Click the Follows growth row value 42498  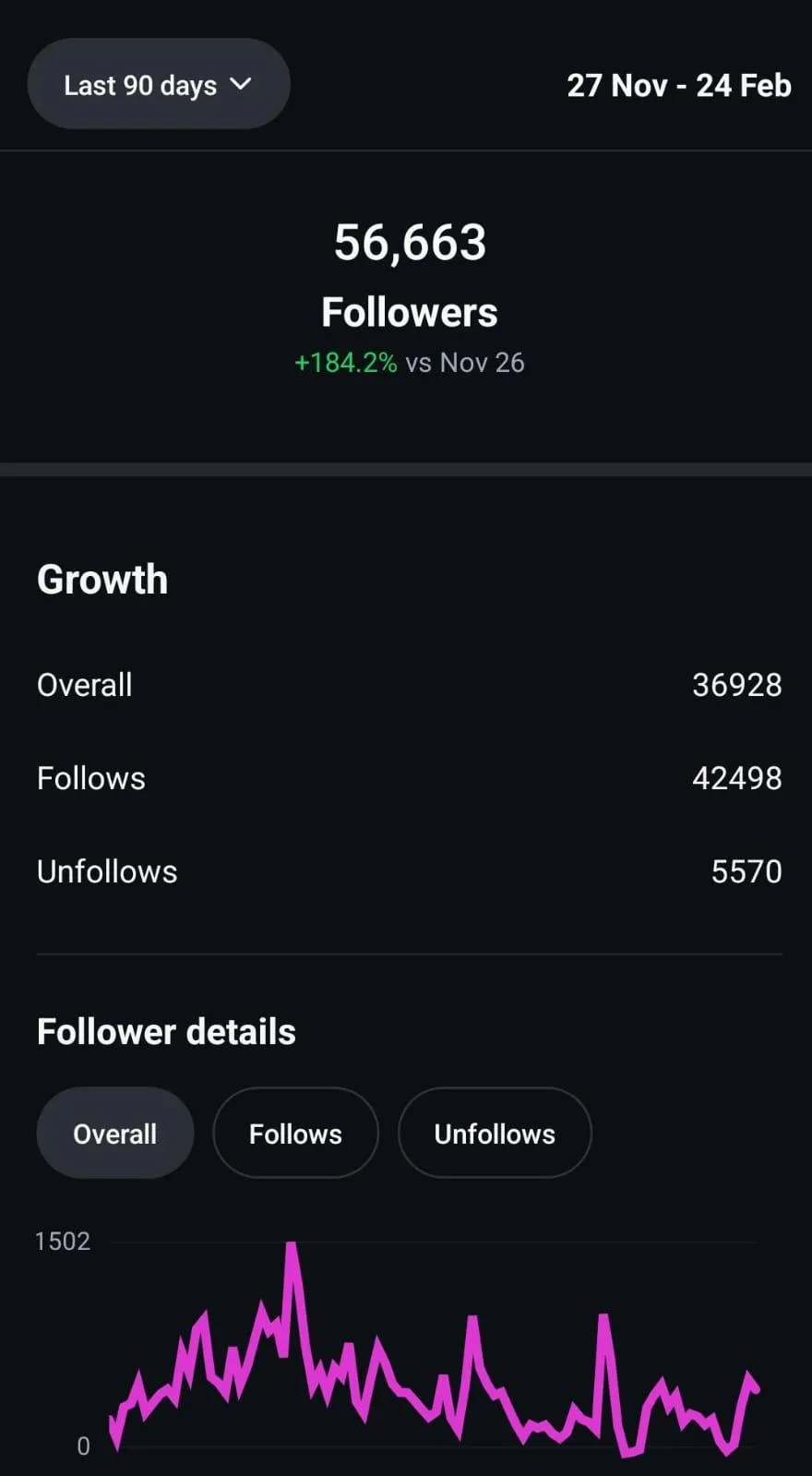737,778
